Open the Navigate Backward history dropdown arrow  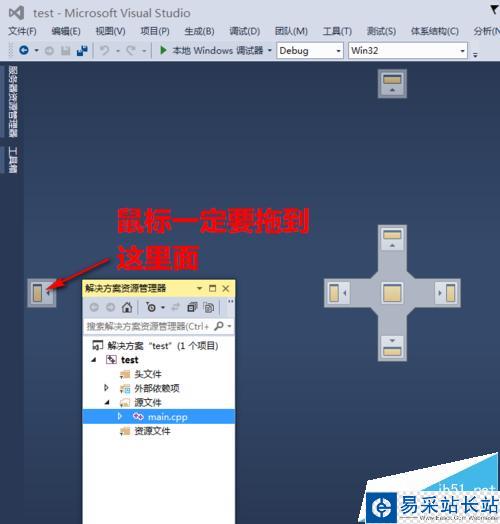pos(36,51)
